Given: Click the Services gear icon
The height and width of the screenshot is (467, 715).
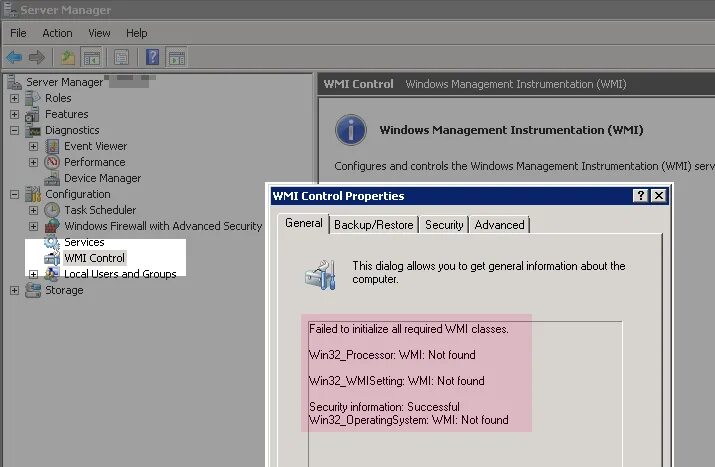Looking at the screenshot, I should pyautogui.click(x=52, y=242).
